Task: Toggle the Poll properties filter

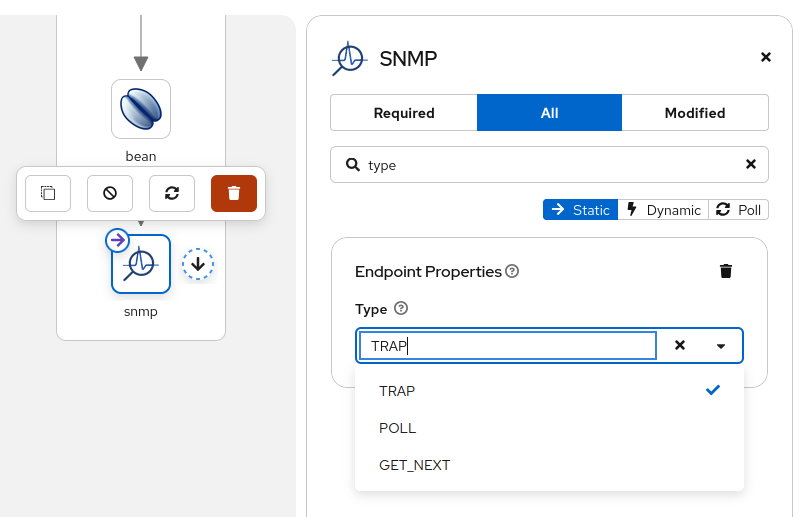Action: tap(739, 210)
